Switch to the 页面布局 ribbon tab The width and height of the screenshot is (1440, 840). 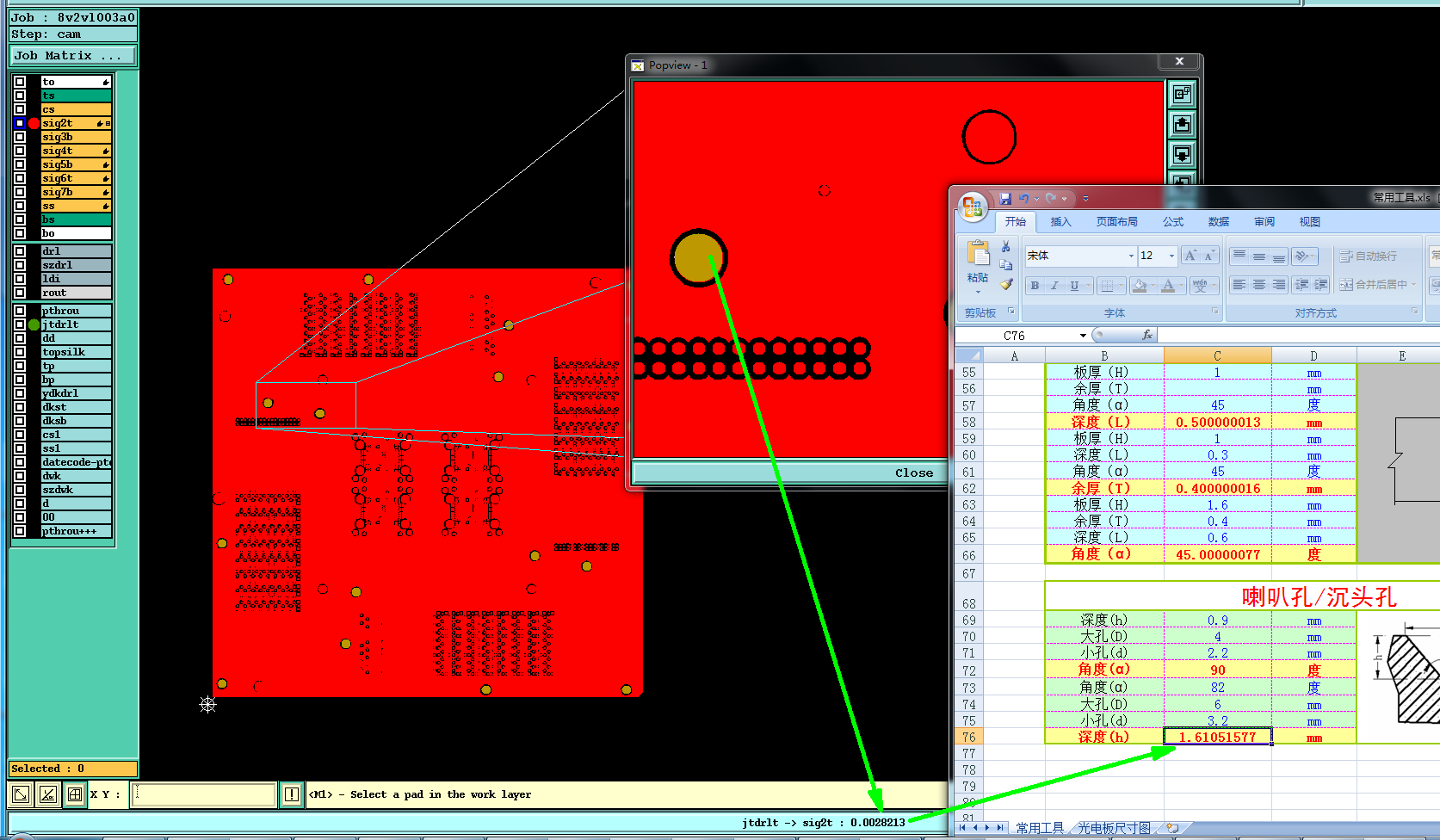pyautogui.click(x=1116, y=222)
